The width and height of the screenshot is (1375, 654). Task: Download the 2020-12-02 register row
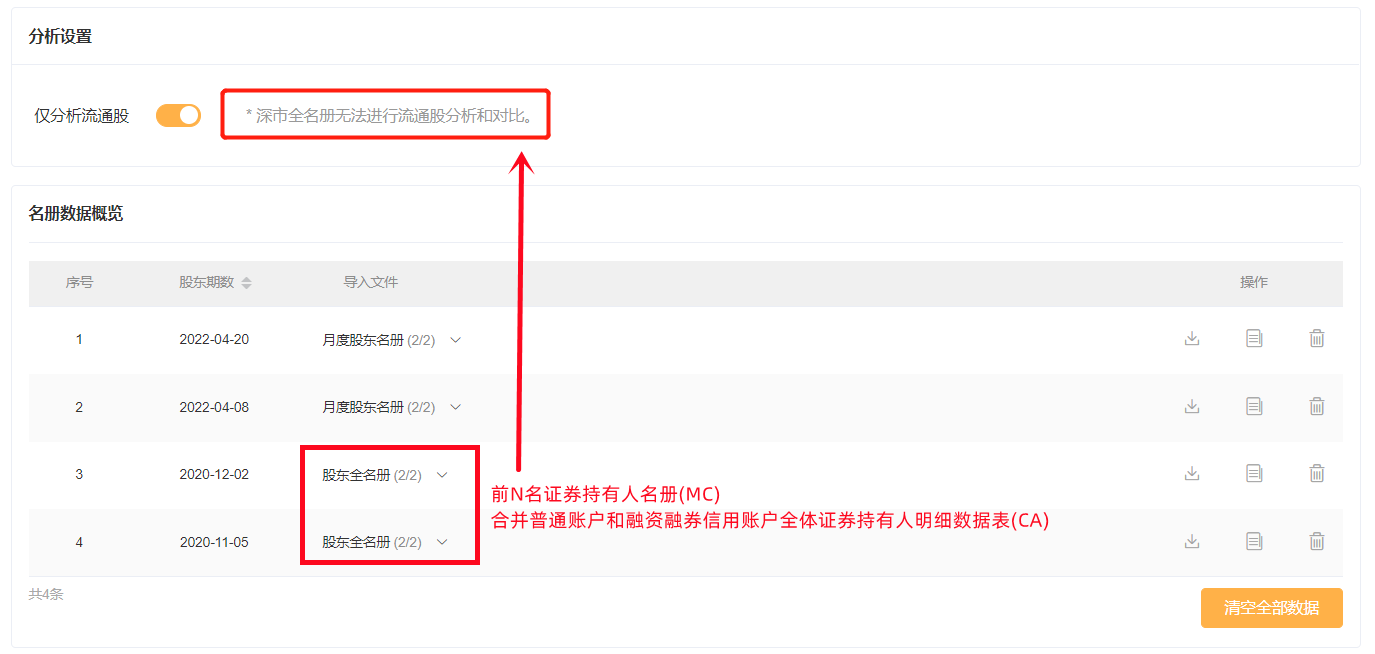1191,473
